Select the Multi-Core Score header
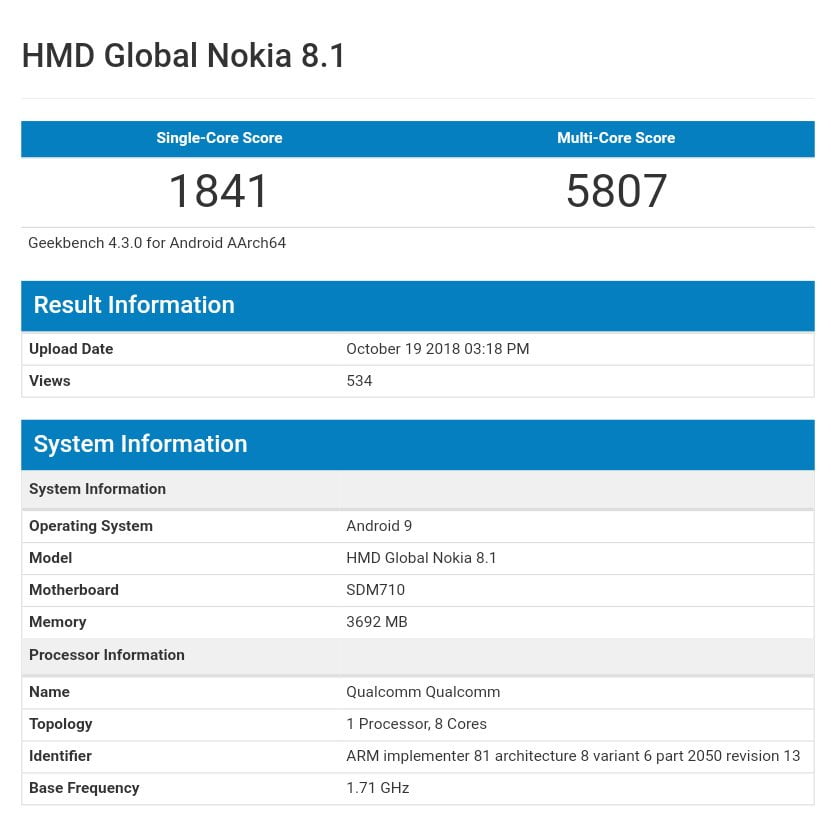Viewport: 831px width, 825px height. [616, 138]
